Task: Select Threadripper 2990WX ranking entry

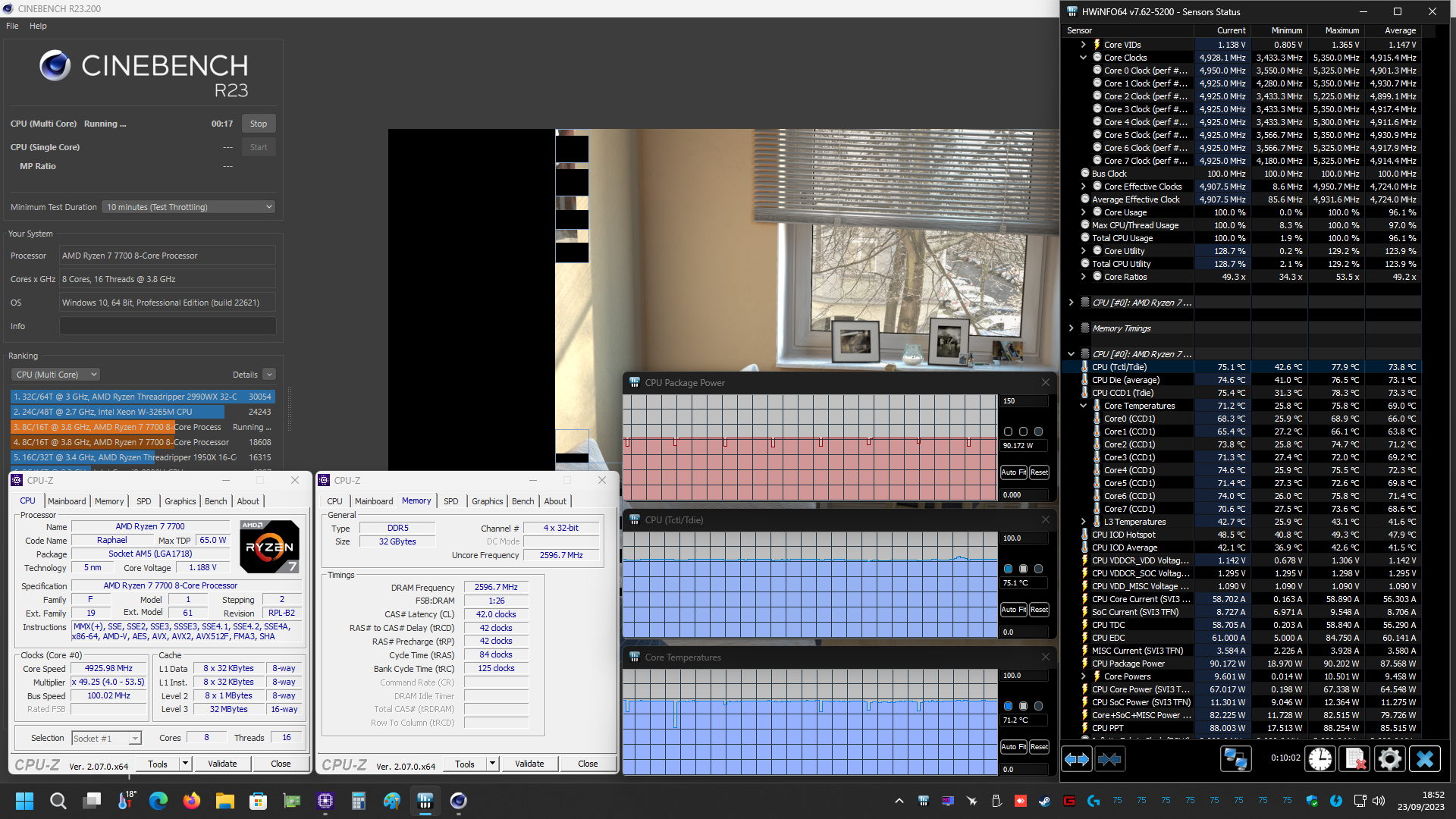Action: tap(143, 397)
